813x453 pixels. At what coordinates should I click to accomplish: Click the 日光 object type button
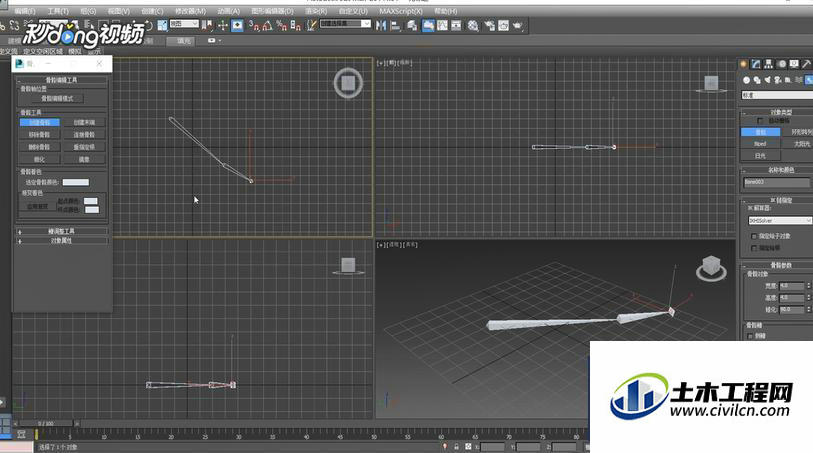760,155
